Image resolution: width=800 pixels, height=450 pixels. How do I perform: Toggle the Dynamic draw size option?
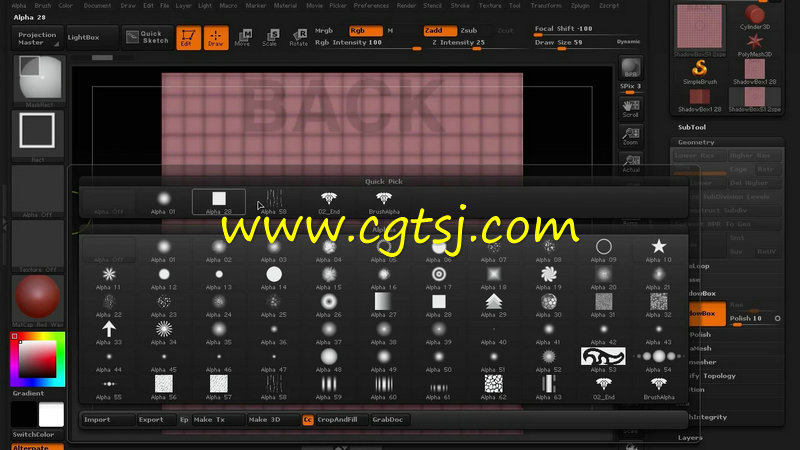point(628,42)
